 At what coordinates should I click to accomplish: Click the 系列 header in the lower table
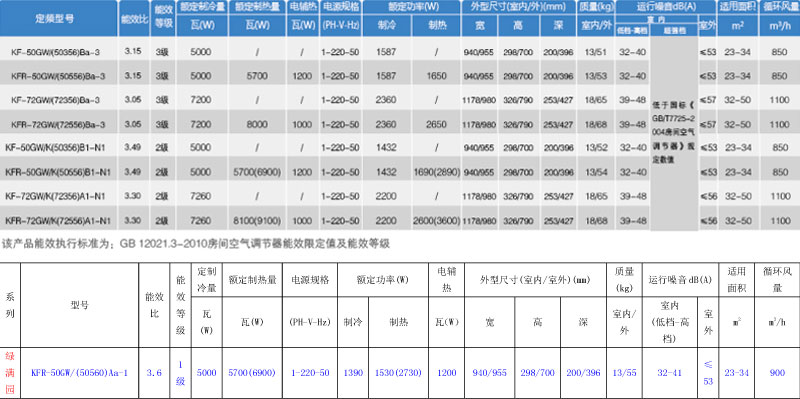tap(10, 305)
